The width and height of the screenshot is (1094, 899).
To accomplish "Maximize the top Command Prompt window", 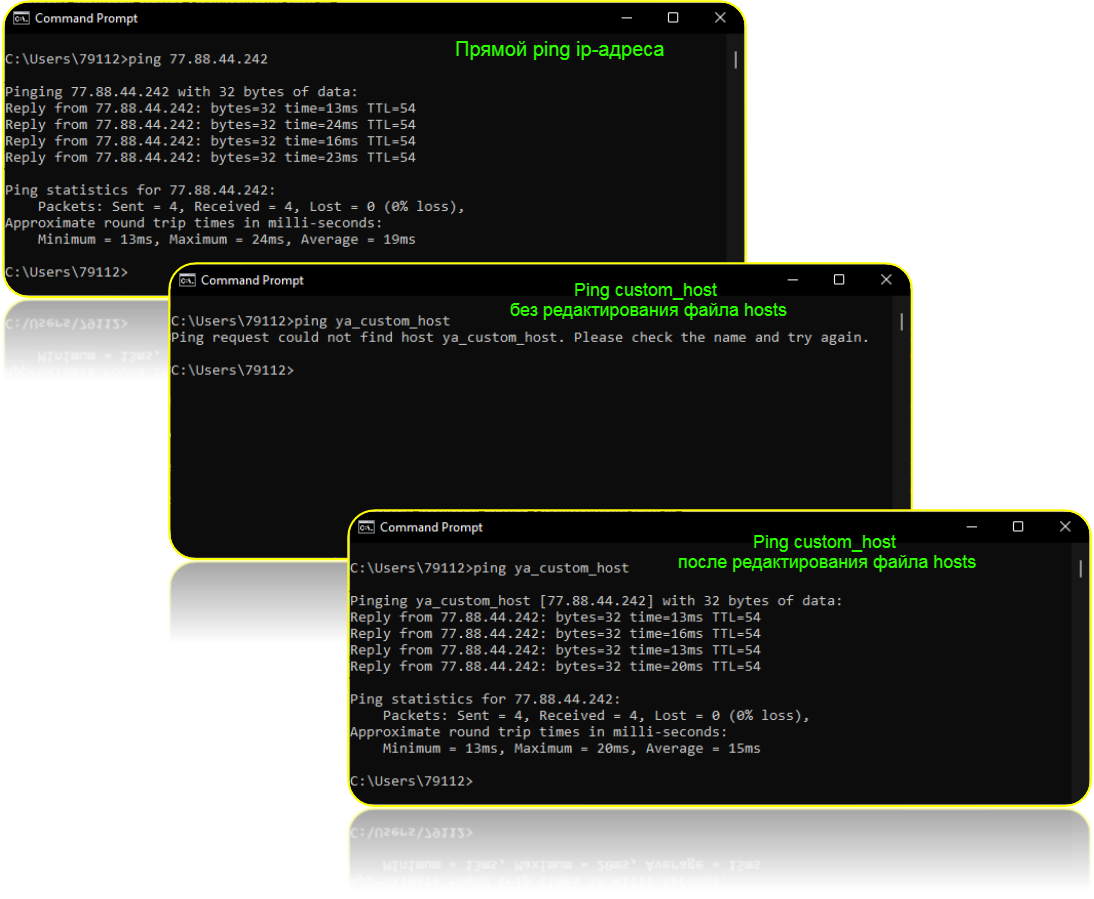I will tap(673, 18).
